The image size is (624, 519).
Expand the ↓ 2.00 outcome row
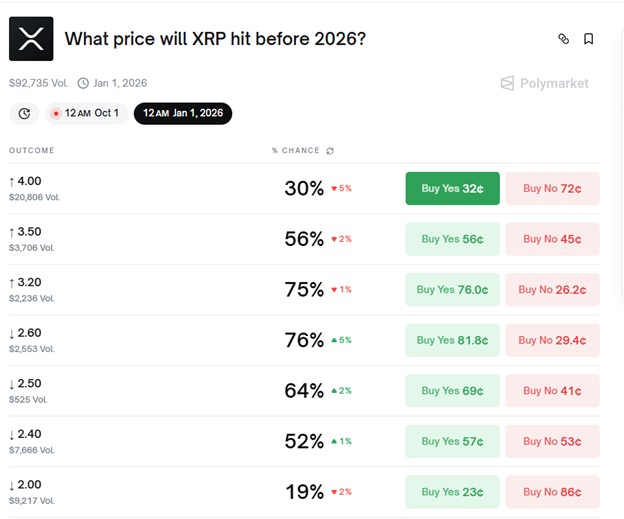[x=150, y=492]
